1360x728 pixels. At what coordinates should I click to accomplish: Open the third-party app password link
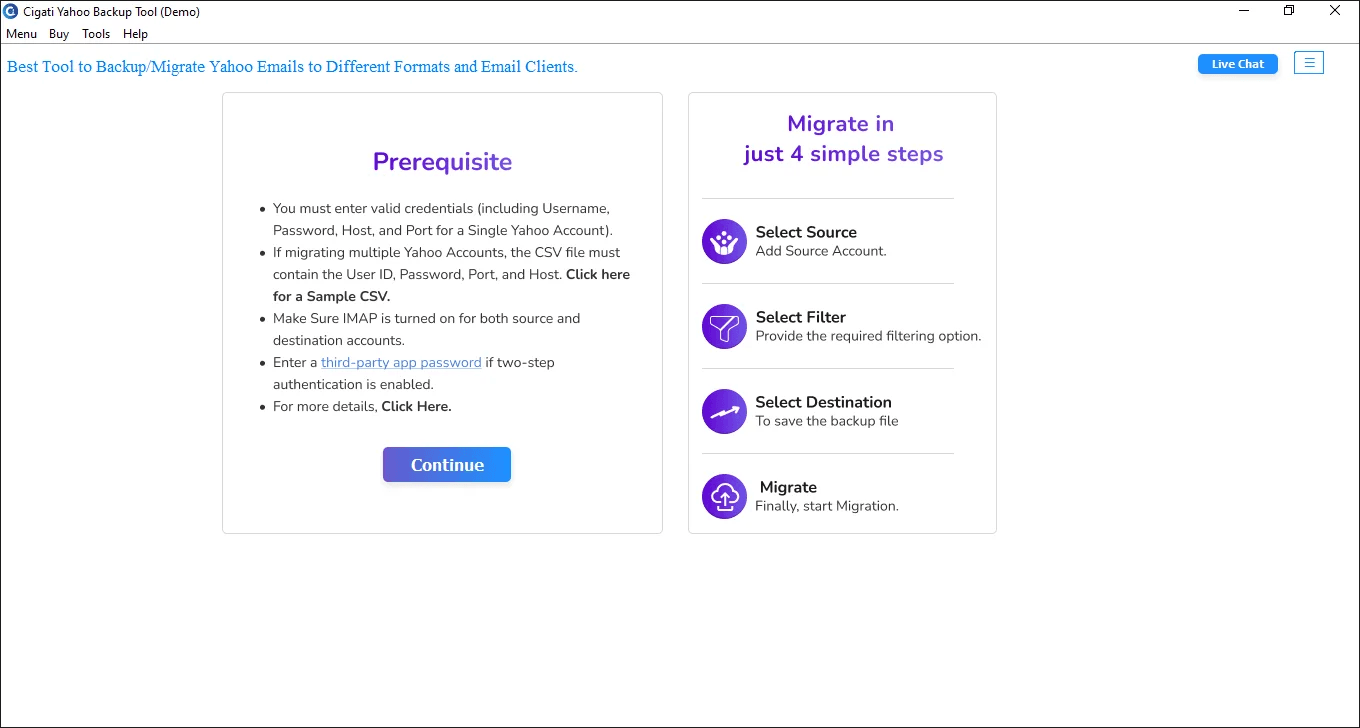(401, 362)
